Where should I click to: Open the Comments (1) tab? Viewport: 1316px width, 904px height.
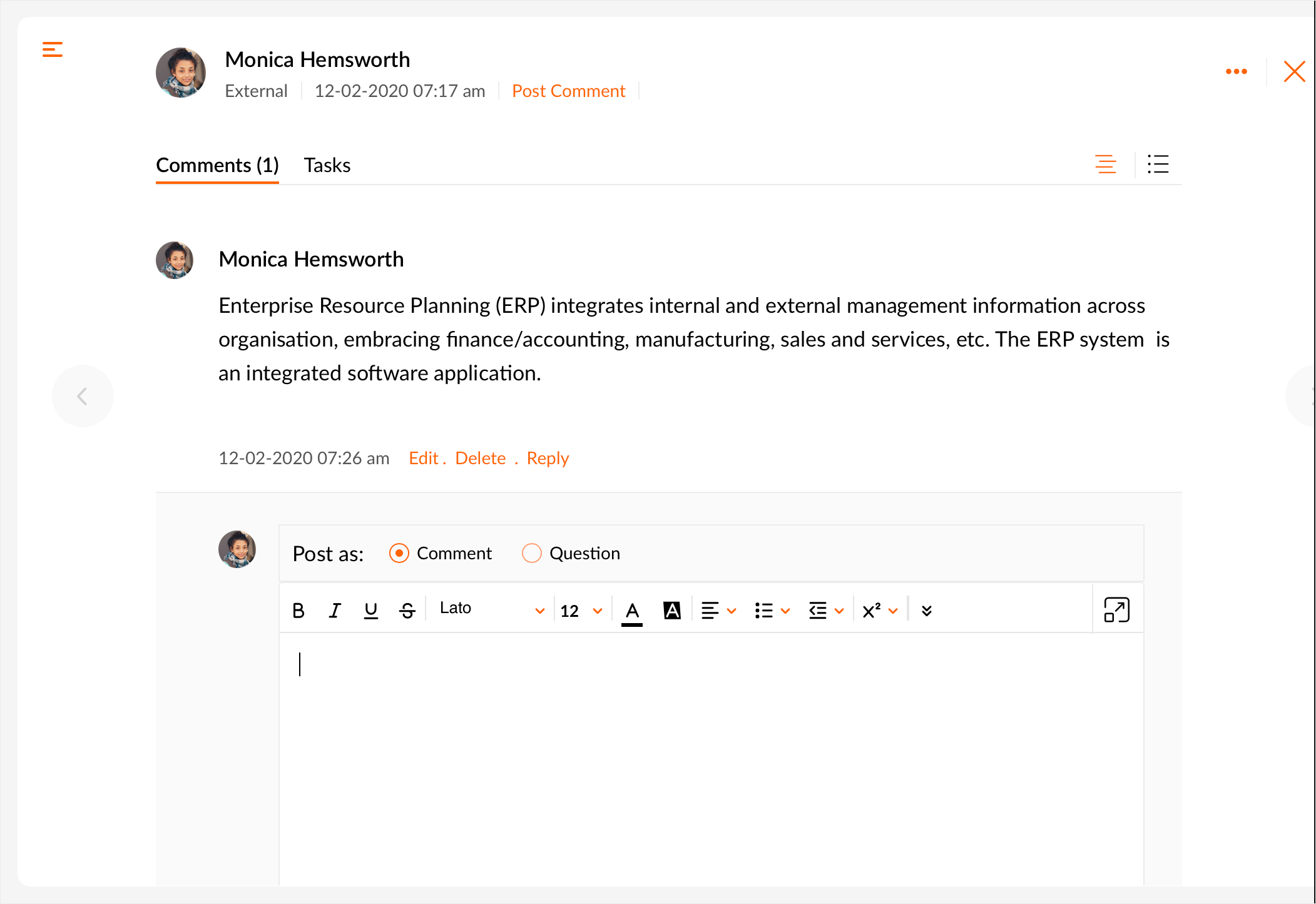(x=217, y=165)
